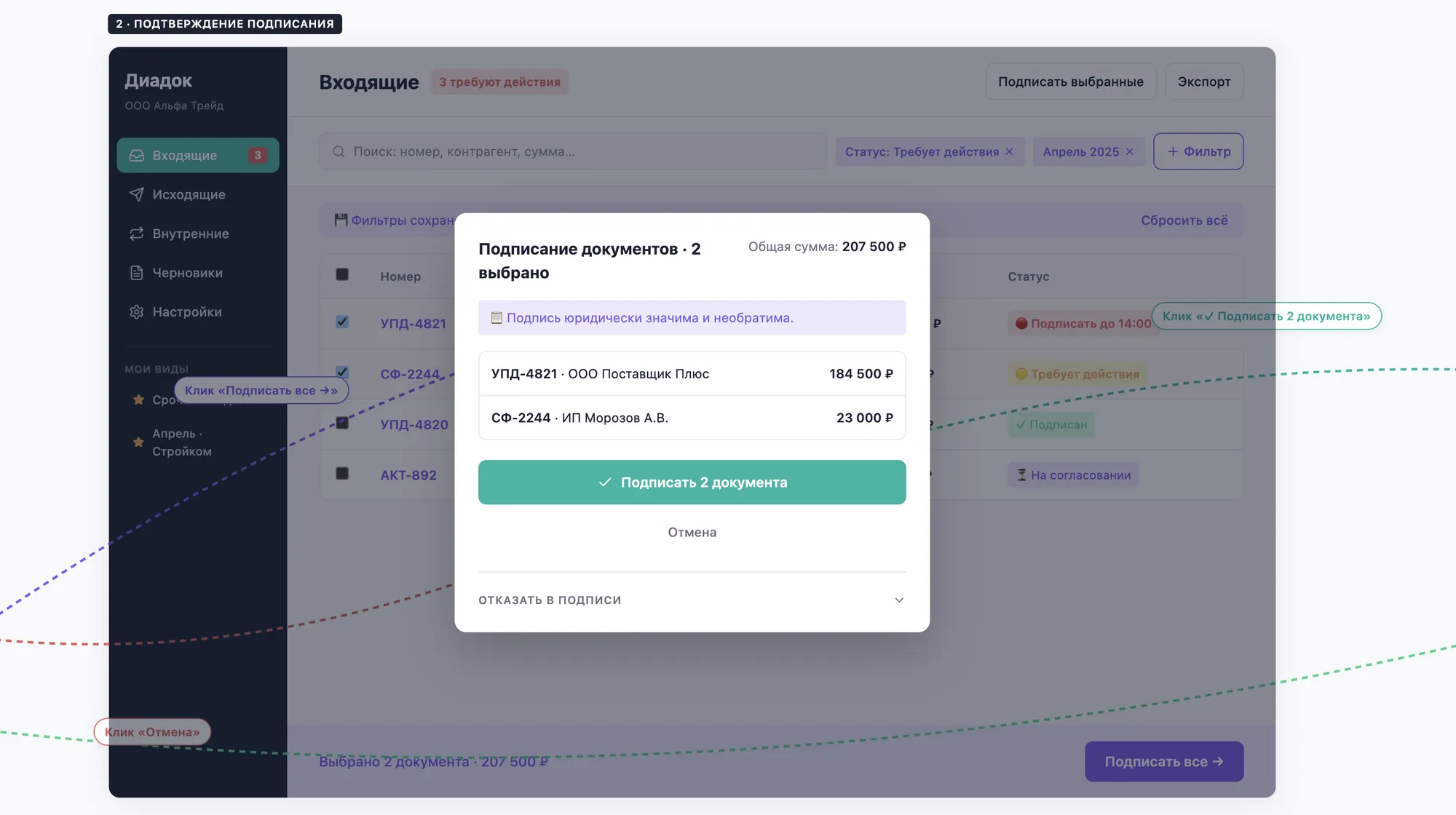Open Внутренние documents section
This screenshot has height=815, width=1456.
198,234
